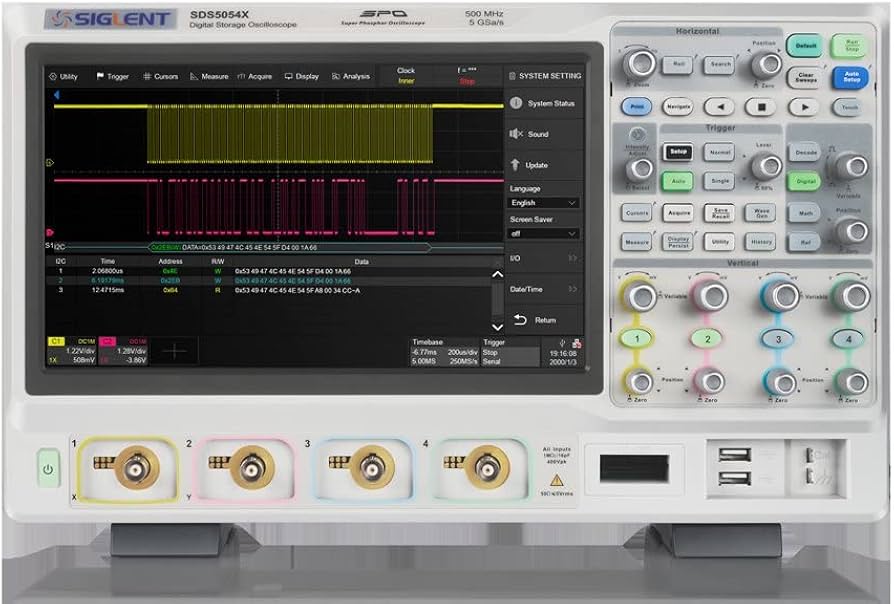Select the Update arrow icon
This screenshot has width=894, height=604.
point(516,165)
